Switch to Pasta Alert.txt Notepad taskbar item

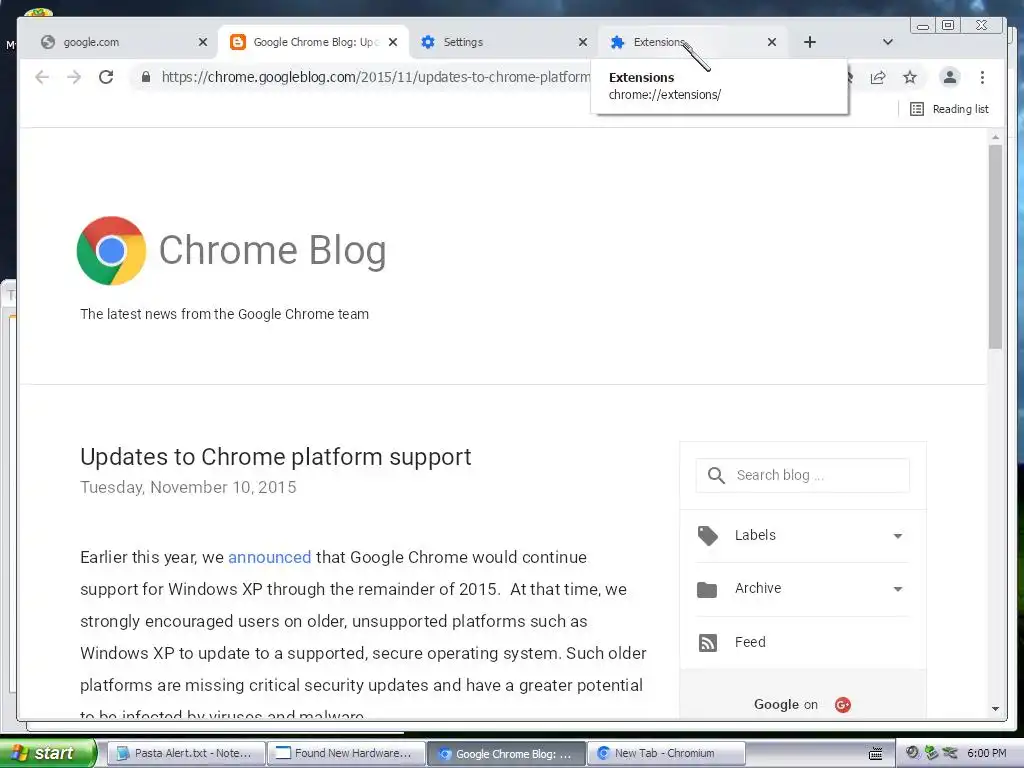point(185,753)
